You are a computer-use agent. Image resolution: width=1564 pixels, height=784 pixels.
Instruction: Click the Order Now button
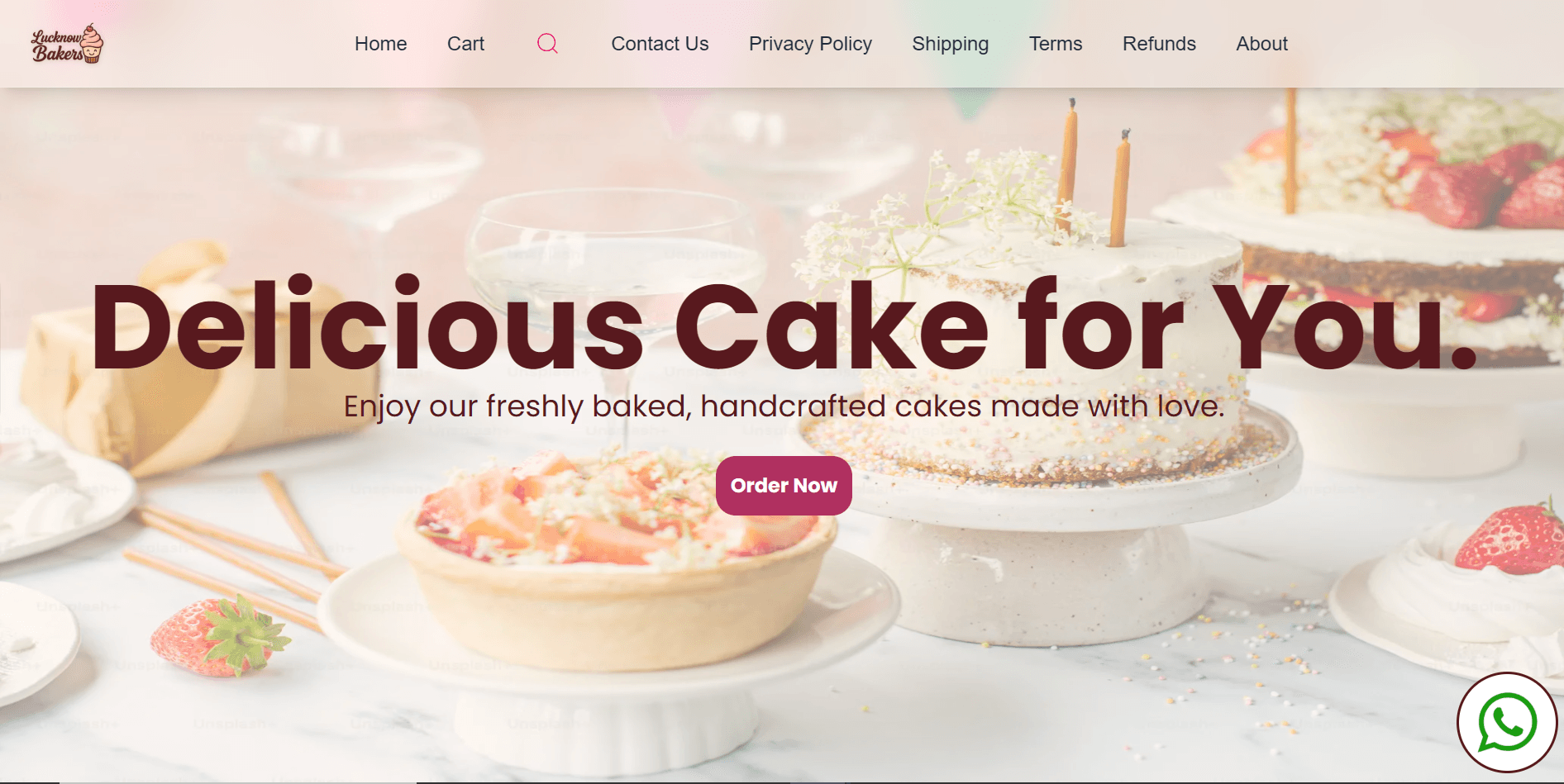click(784, 486)
